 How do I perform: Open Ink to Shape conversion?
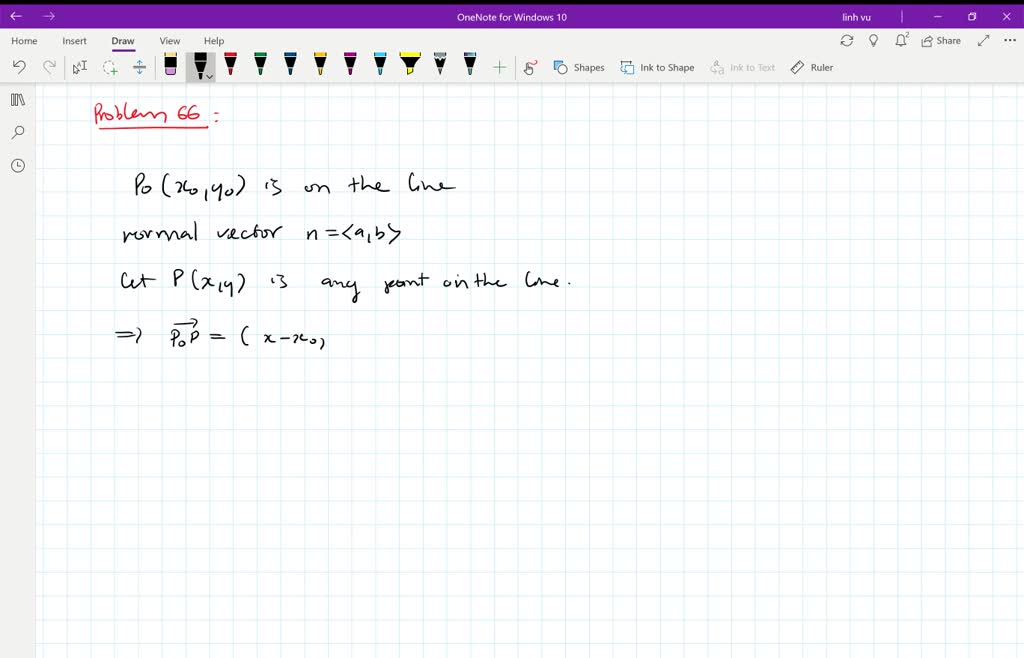(657, 67)
